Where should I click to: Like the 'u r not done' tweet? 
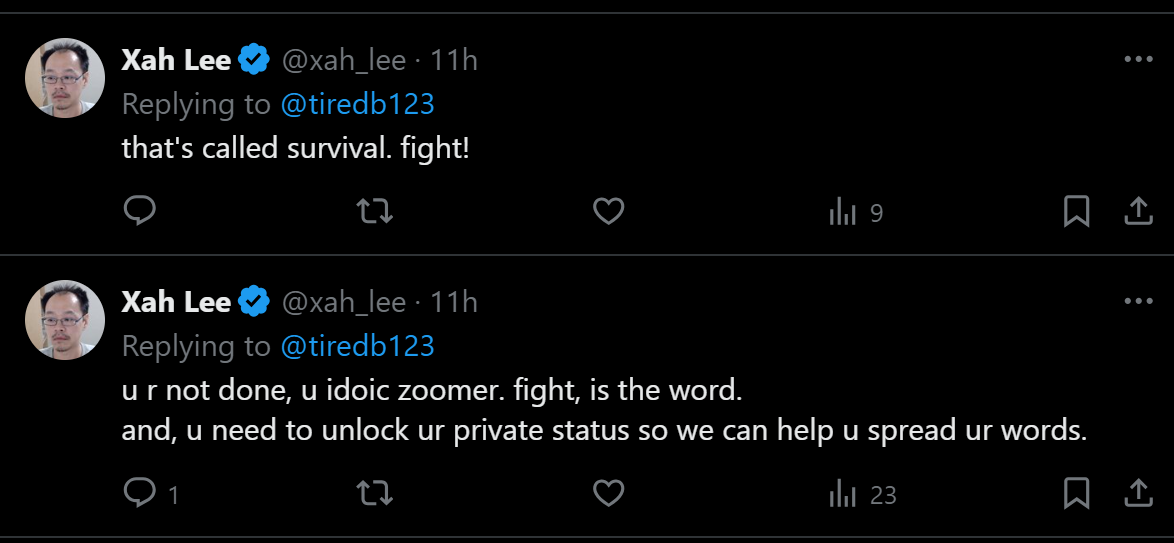click(x=609, y=493)
